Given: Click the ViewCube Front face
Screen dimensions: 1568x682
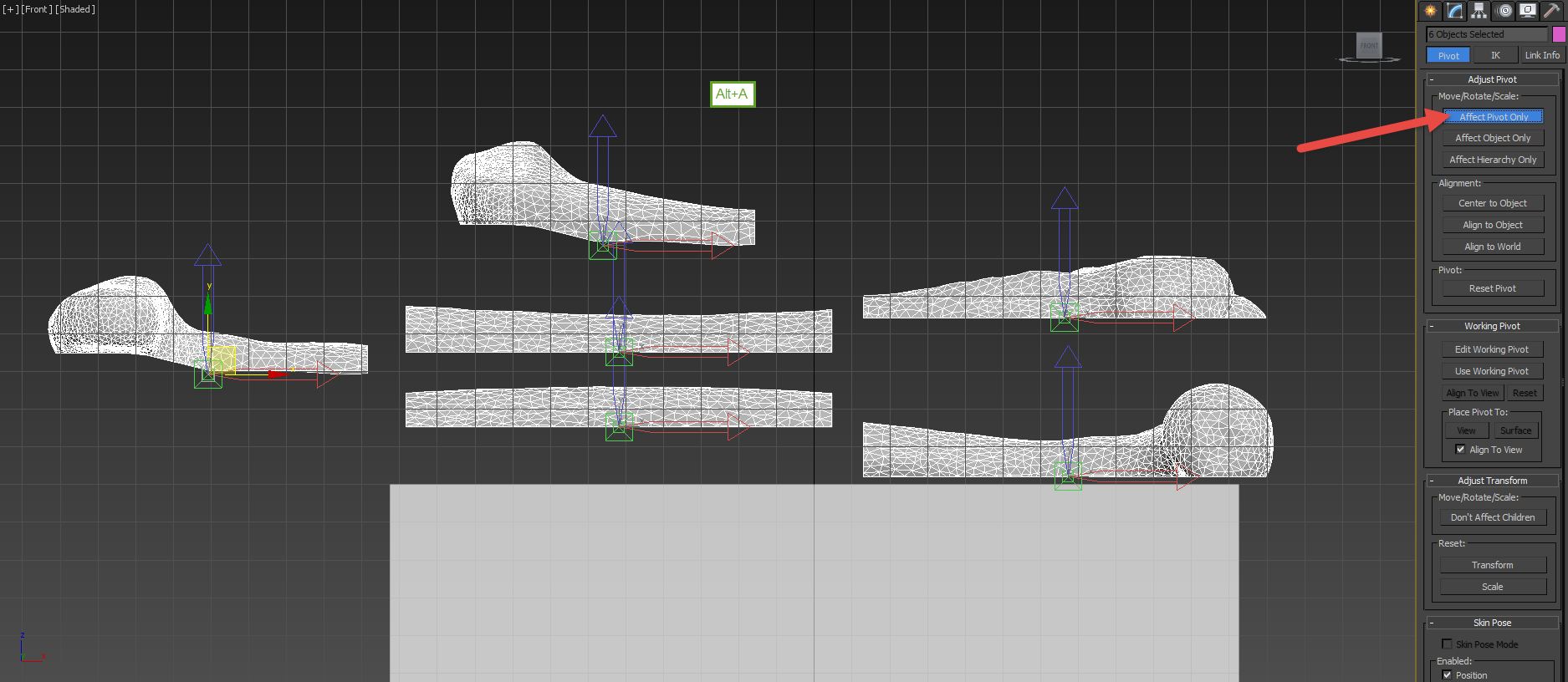Looking at the screenshot, I should click(1369, 45).
